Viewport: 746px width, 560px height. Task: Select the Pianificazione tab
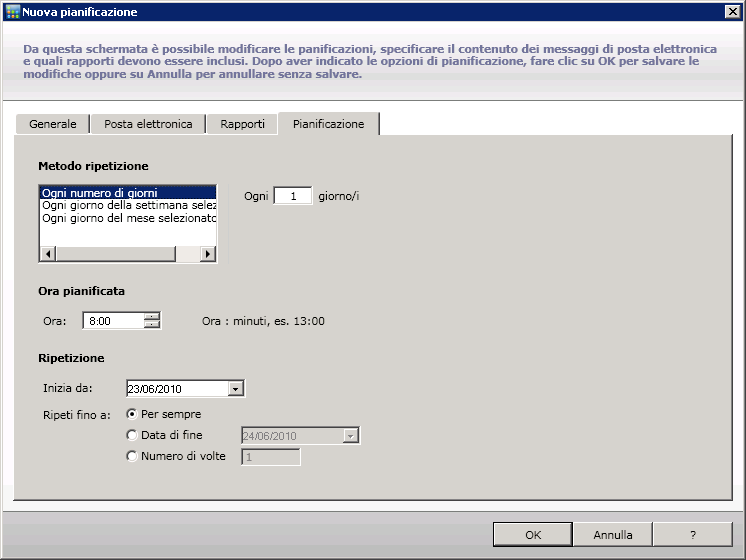click(328, 124)
